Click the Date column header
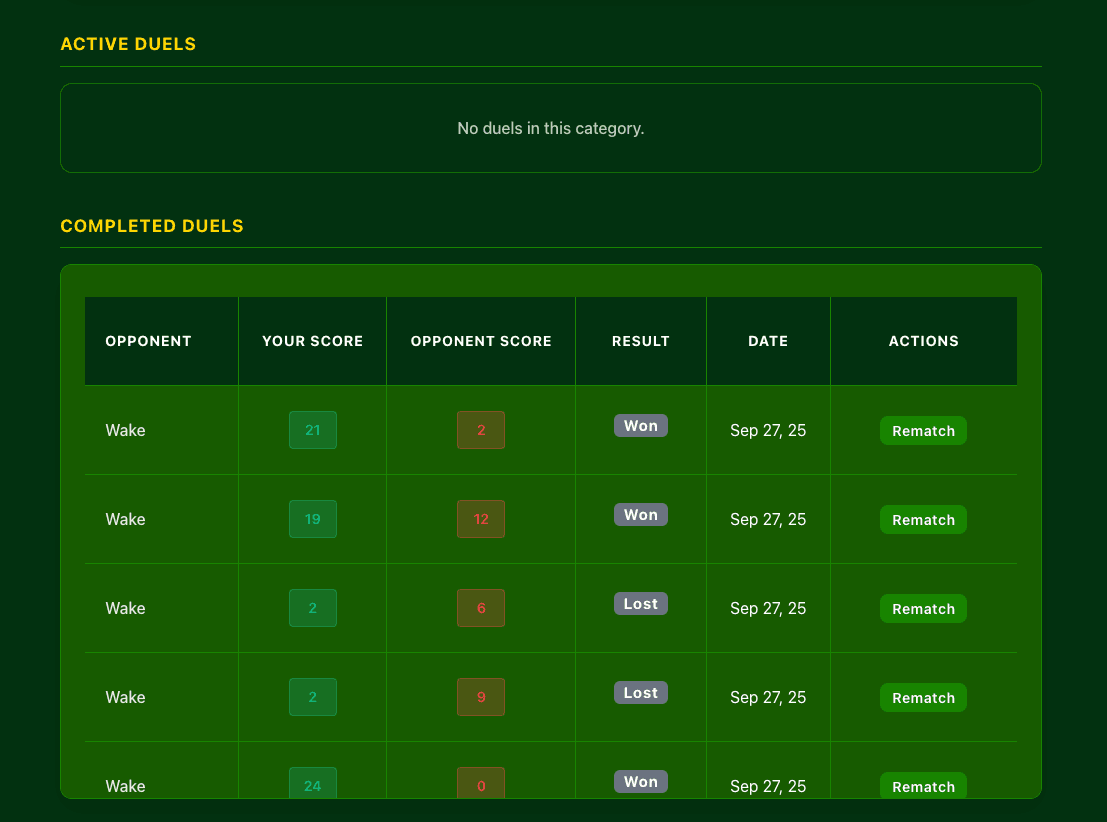 [768, 341]
